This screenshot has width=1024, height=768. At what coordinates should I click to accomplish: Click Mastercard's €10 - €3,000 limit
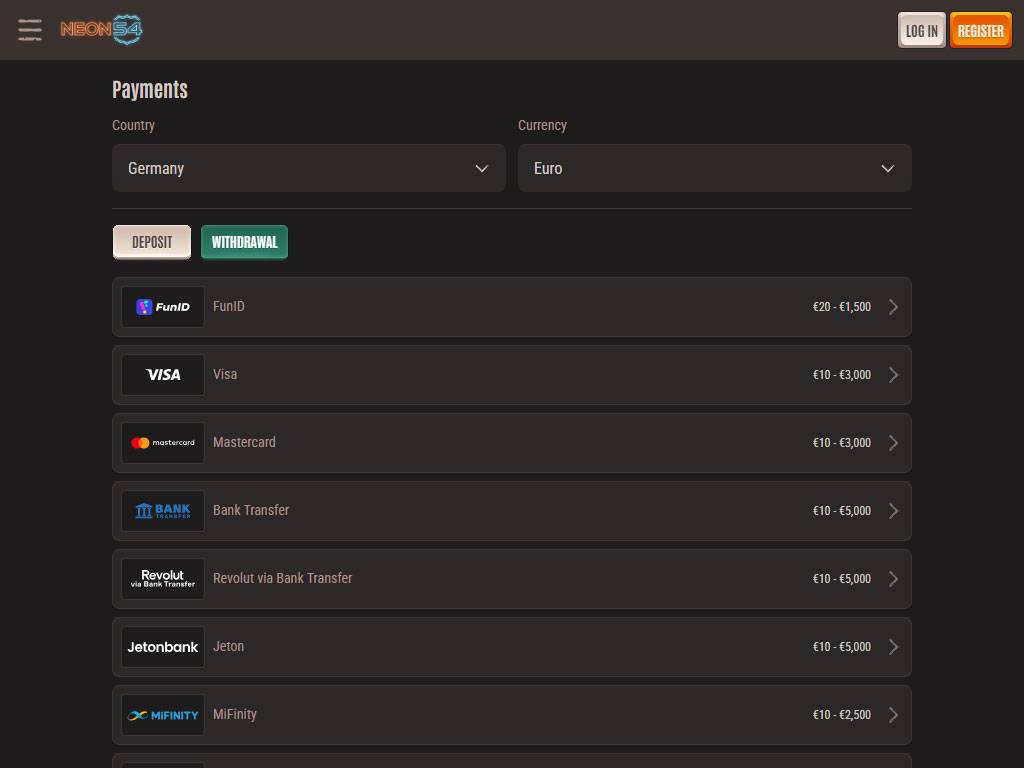click(841, 443)
